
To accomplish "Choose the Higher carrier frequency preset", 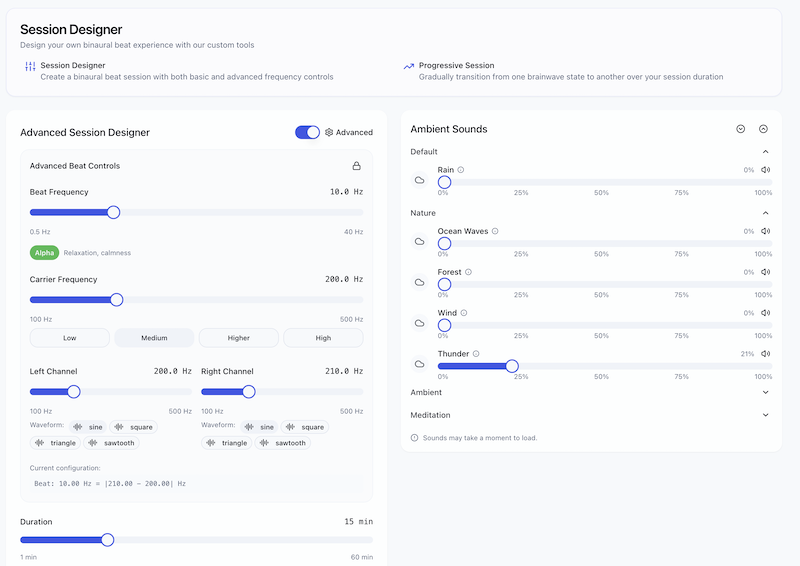I will coord(239,338).
